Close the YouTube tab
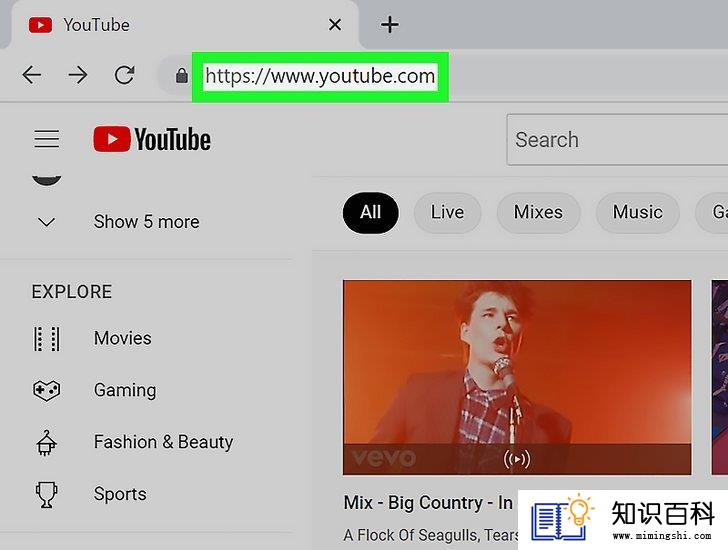This screenshot has height=550, width=728. click(x=335, y=25)
